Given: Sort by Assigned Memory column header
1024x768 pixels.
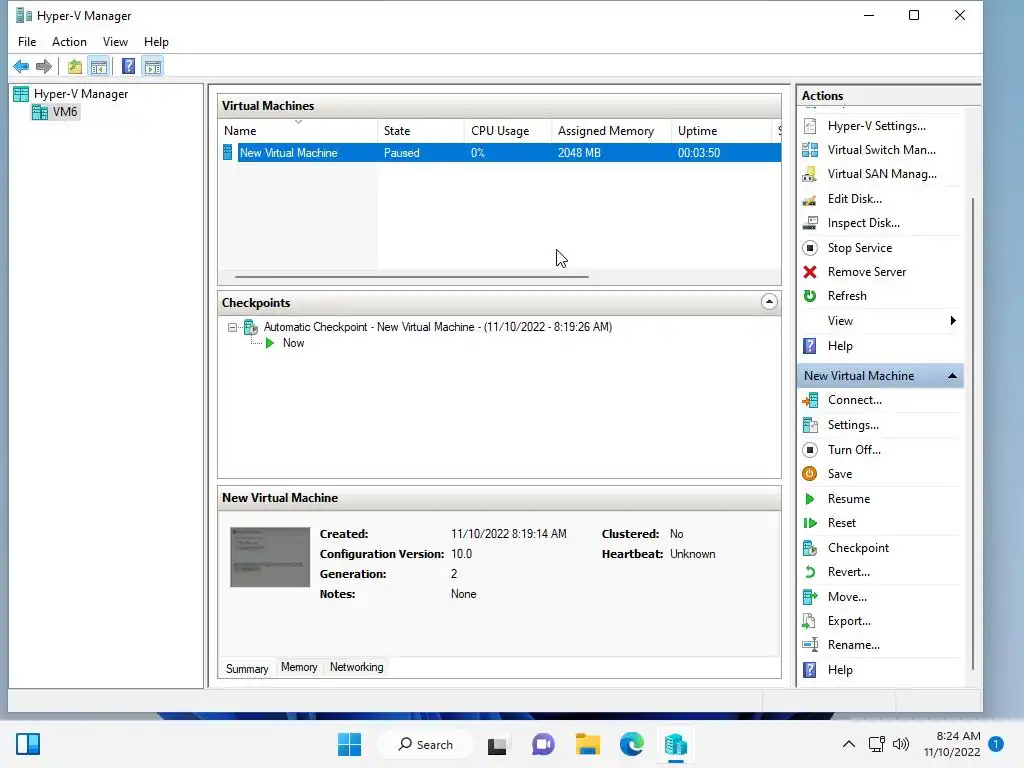Looking at the screenshot, I should pos(612,131).
